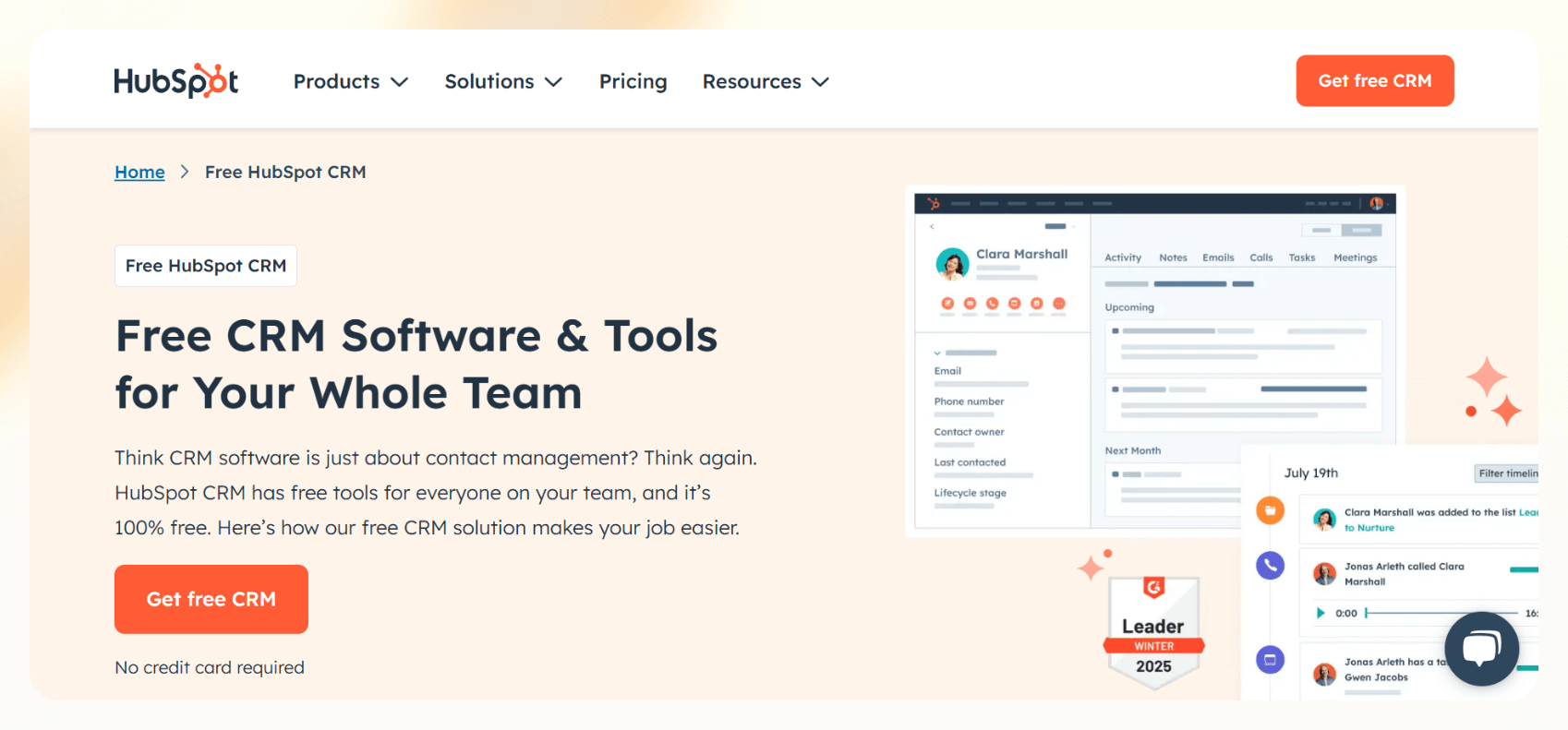This screenshot has height=730, width=1568.
Task: Open the live chat widget
Action: [1481, 649]
